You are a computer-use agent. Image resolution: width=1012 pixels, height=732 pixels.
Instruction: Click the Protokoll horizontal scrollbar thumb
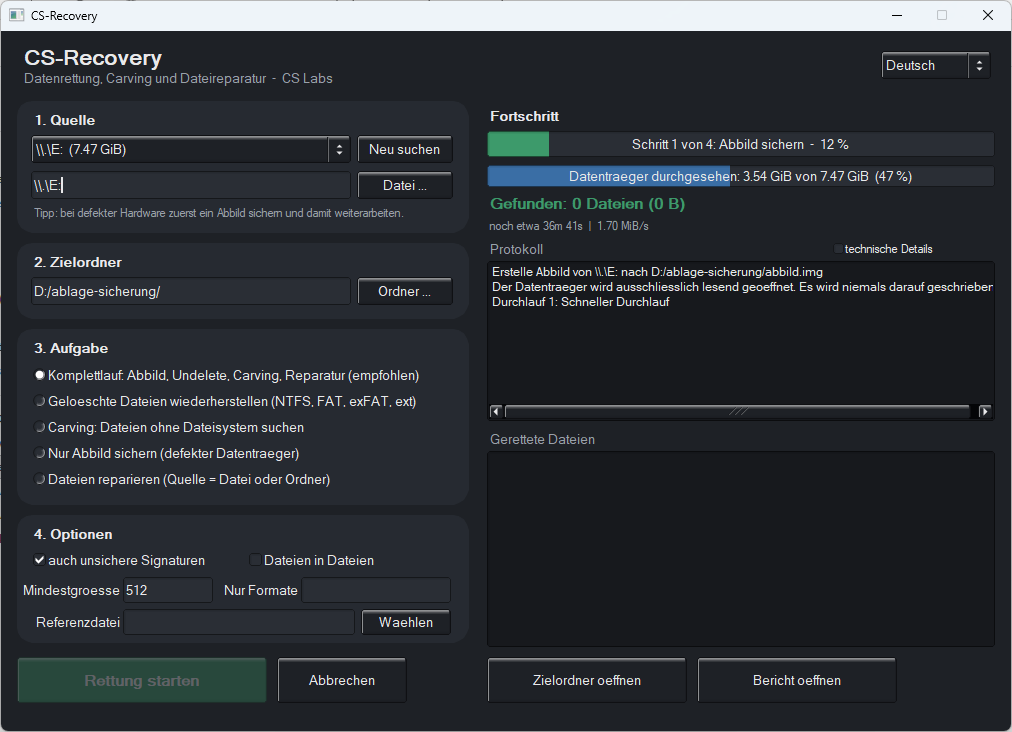738,411
